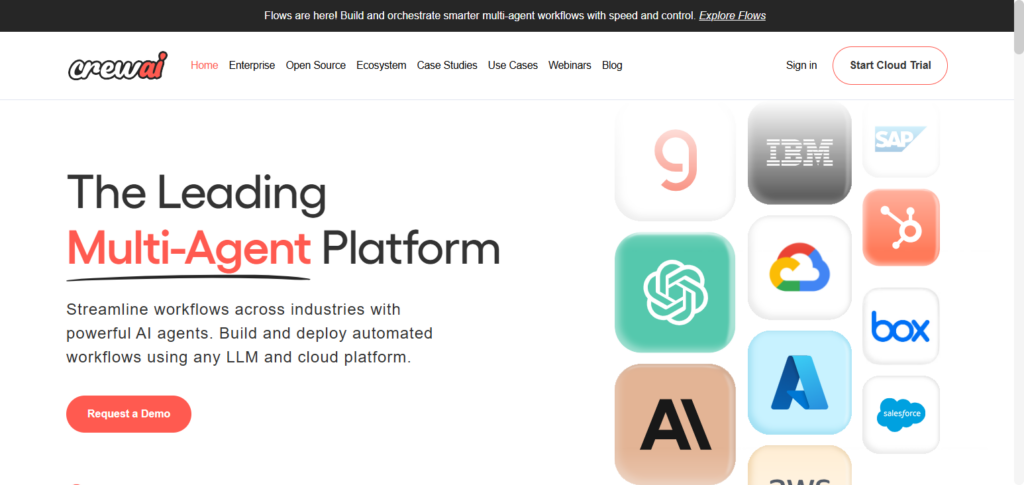Navigate to Case Studies
1024x485 pixels.
(447, 66)
